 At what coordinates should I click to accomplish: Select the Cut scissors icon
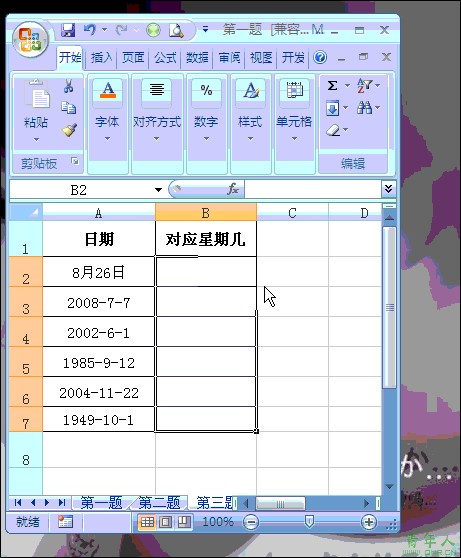pos(68,86)
